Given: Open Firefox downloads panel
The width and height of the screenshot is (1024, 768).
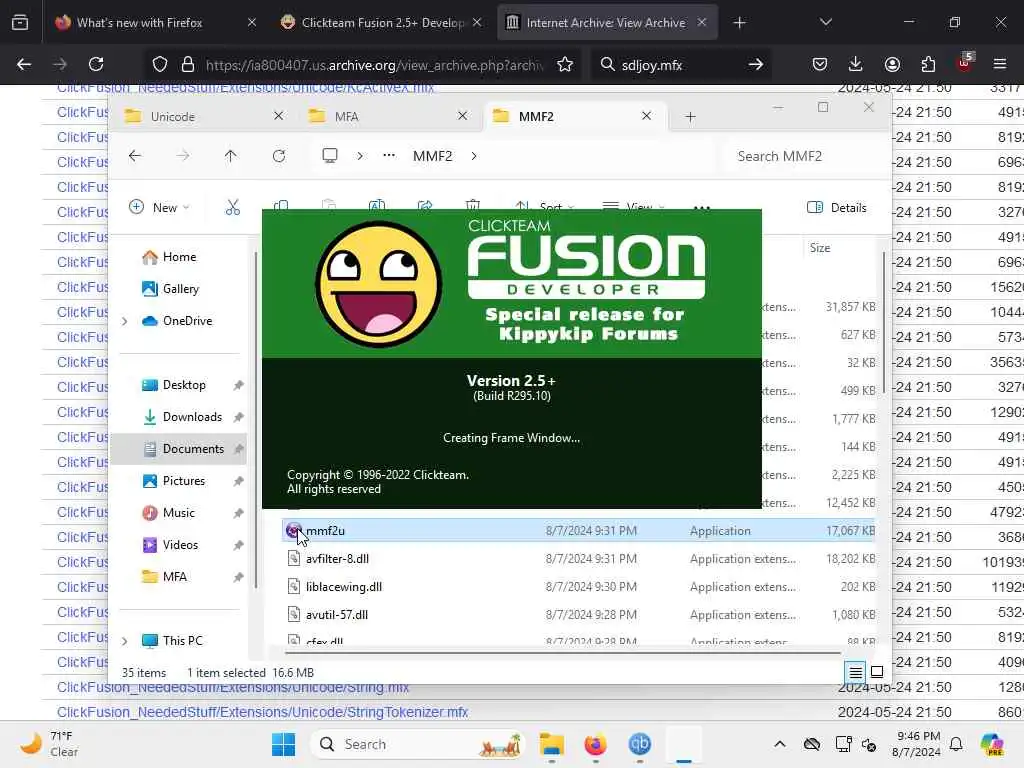Looking at the screenshot, I should click(x=856, y=64).
